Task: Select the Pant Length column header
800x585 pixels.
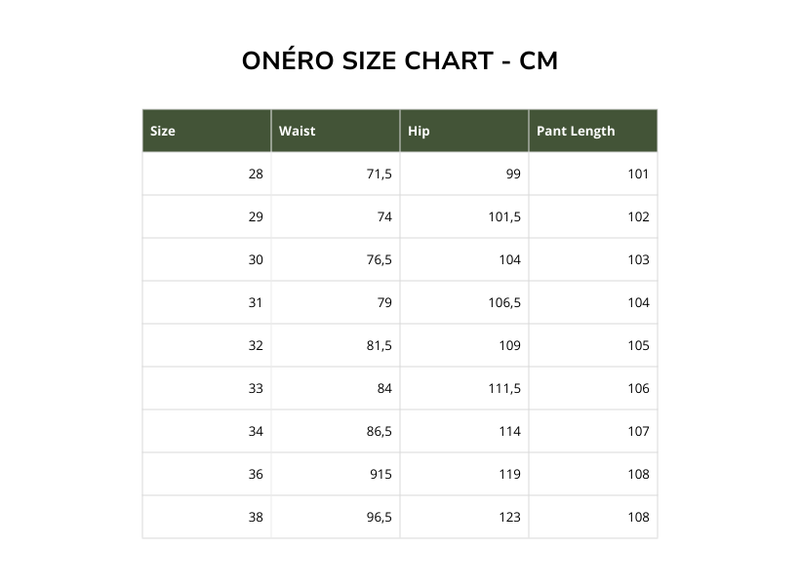Action: [575, 131]
